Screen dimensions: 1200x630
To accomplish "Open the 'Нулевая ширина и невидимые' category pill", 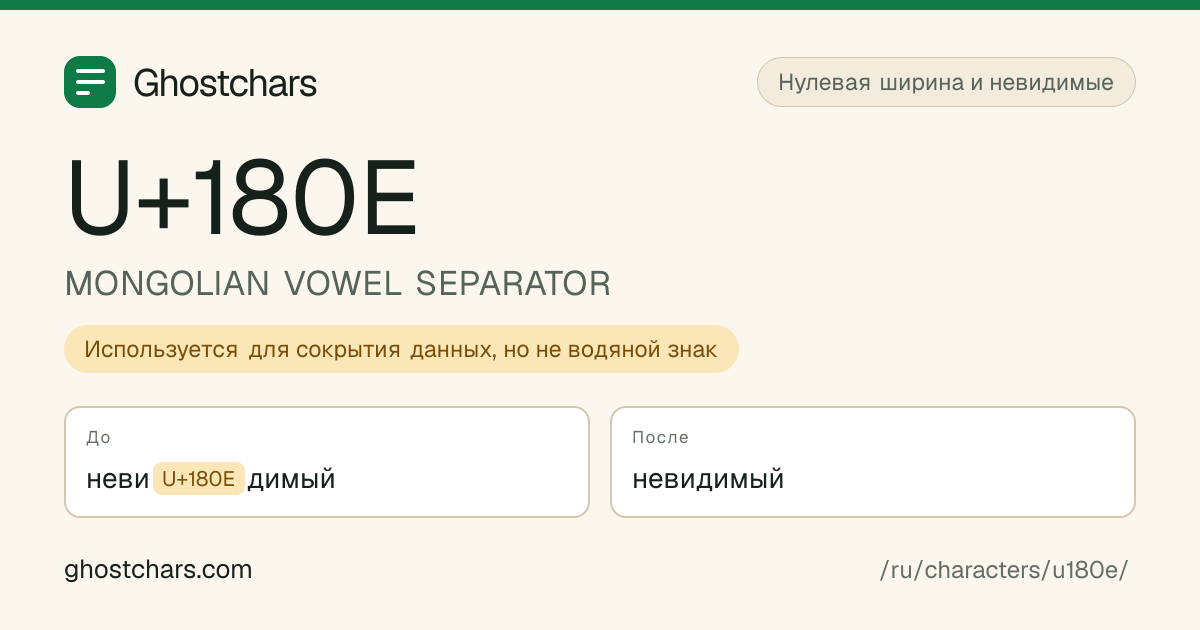I will pos(946,82).
